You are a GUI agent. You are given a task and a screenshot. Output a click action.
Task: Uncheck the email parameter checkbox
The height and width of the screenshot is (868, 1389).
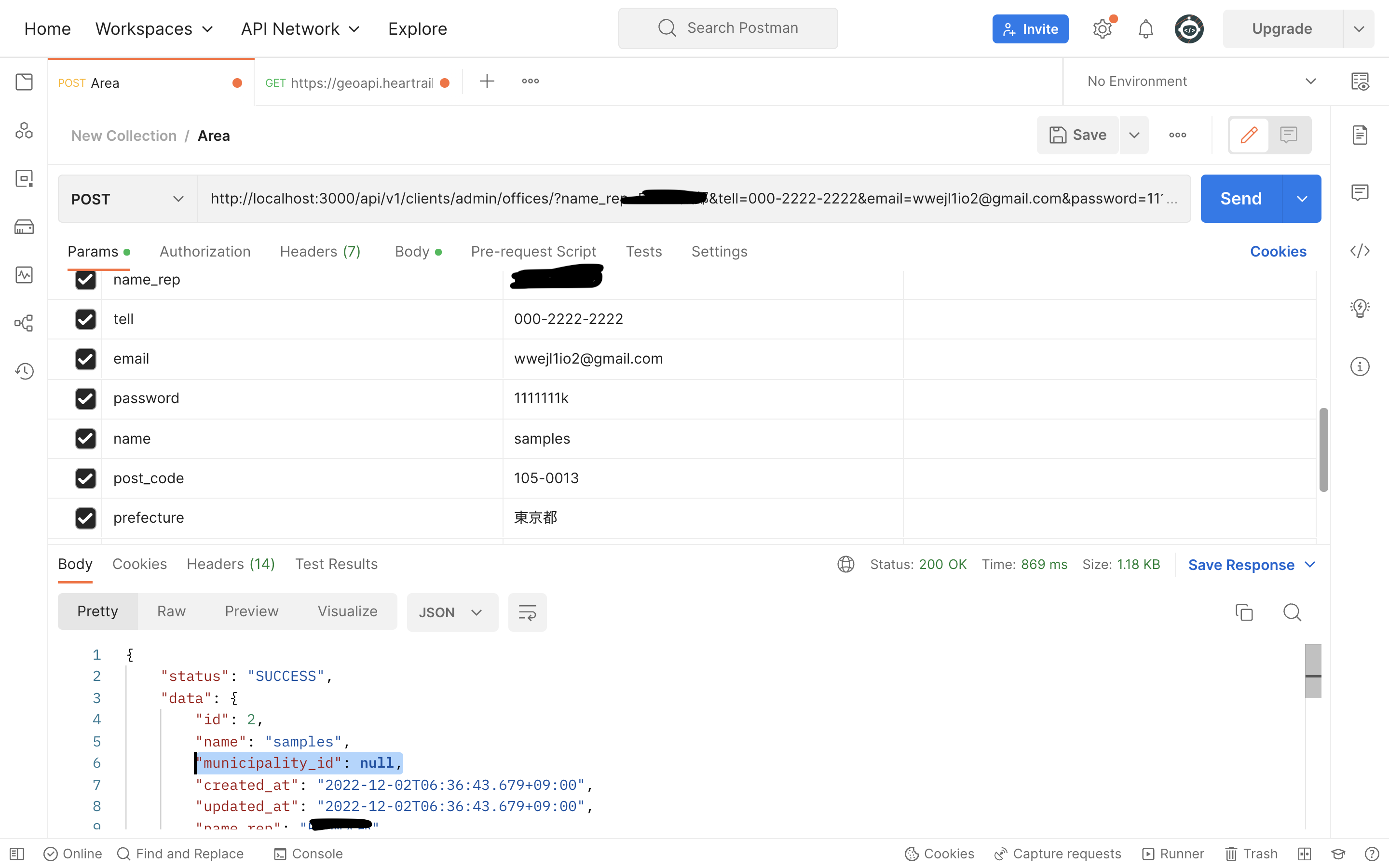(85, 359)
